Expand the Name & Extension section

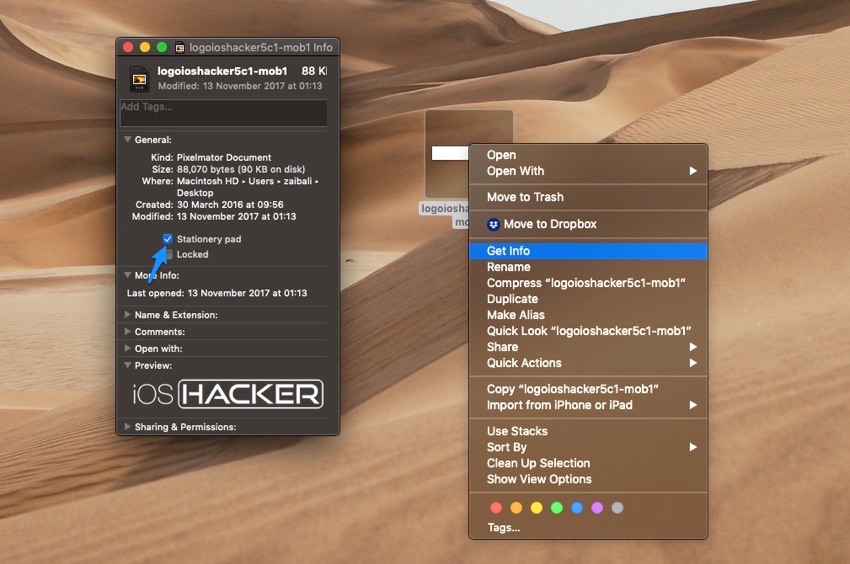(x=127, y=315)
